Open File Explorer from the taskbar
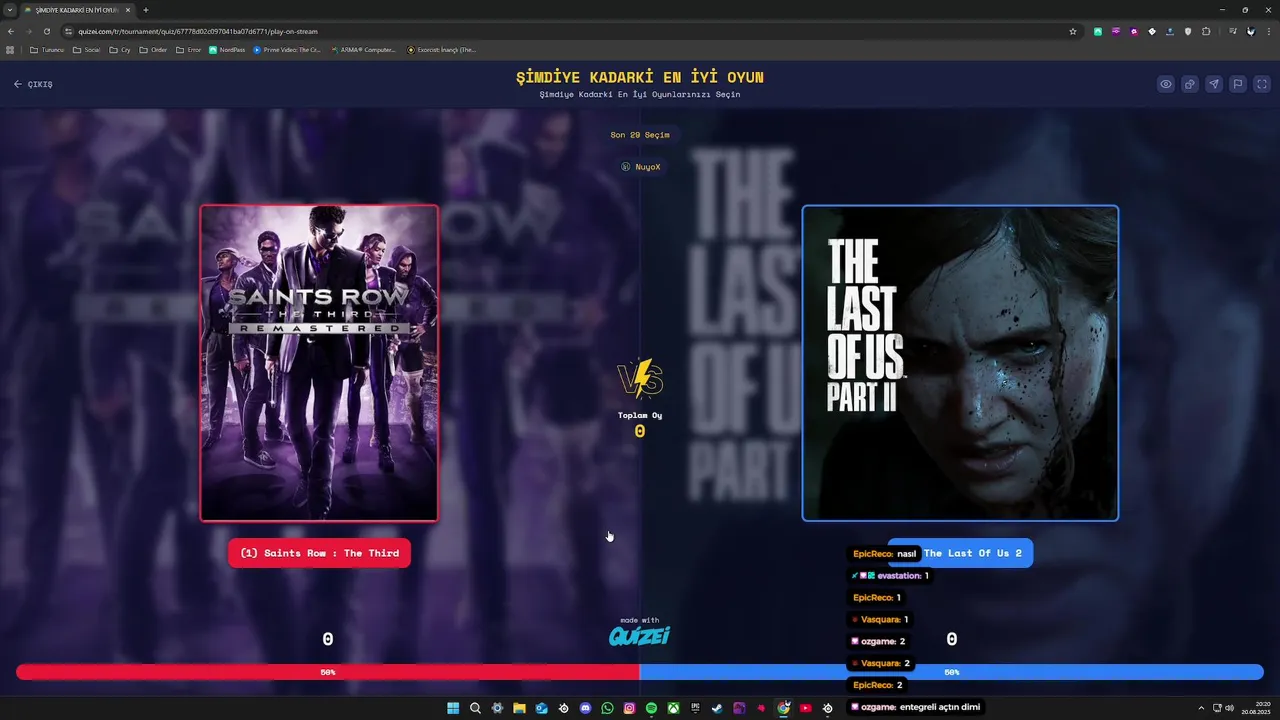Viewport: 1280px width, 720px height. tap(519, 708)
